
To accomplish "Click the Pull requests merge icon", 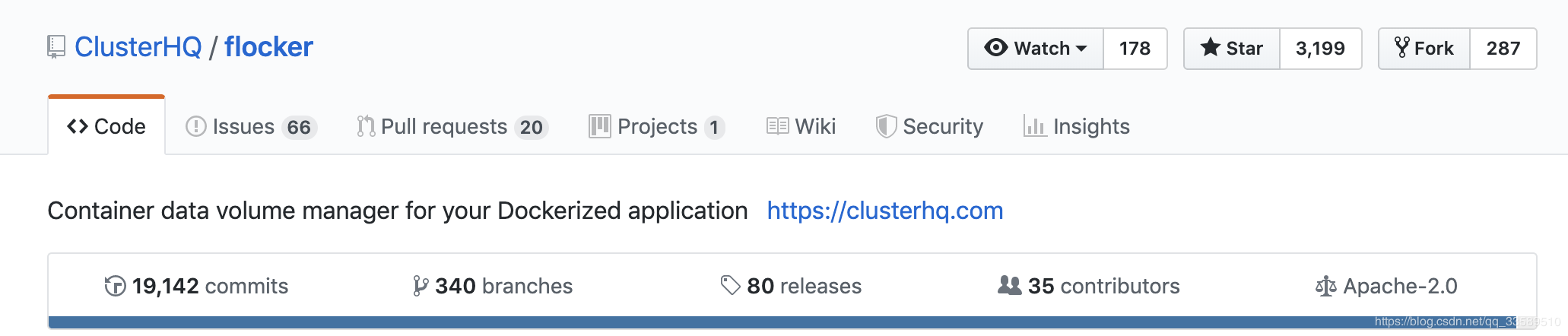I will tap(366, 126).
